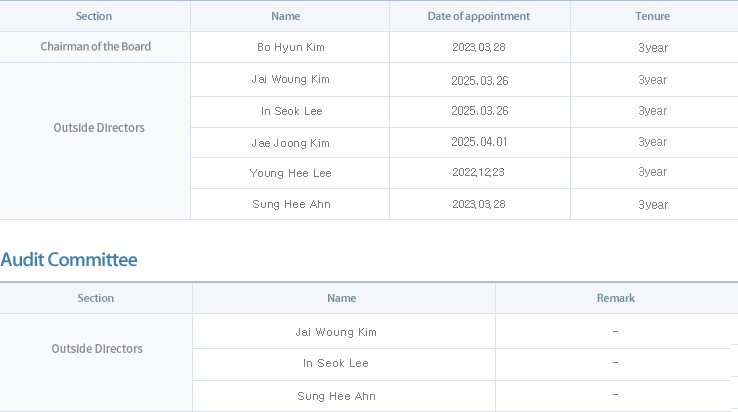Click Sung Hee Ahn in board table
Viewport: 738px width, 412px height.
tap(291, 204)
